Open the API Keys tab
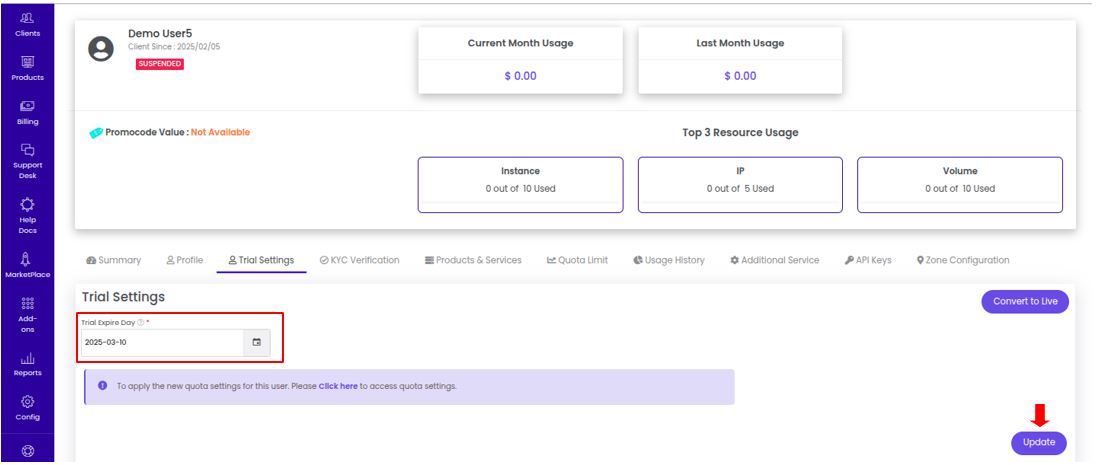 [868, 260]
